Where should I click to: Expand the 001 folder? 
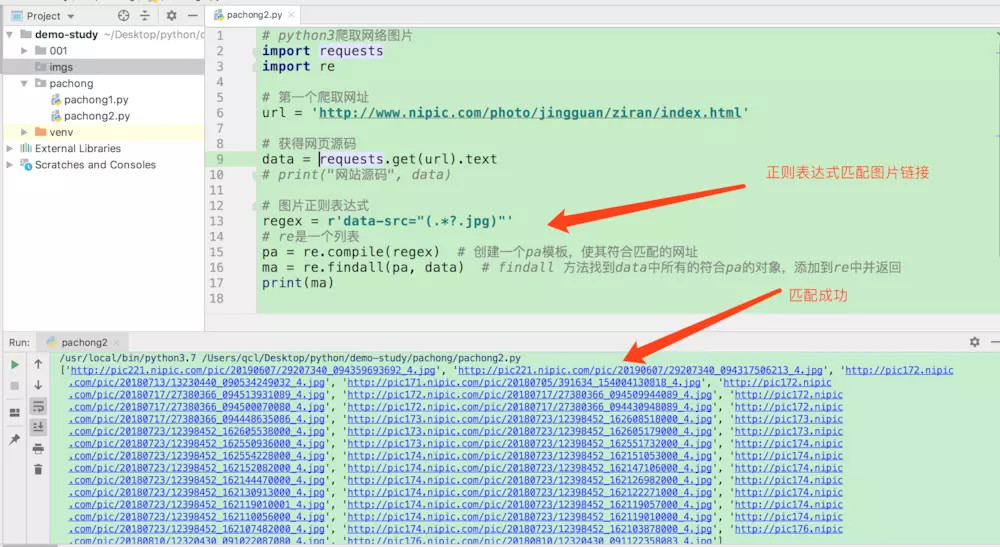(24, 50)
